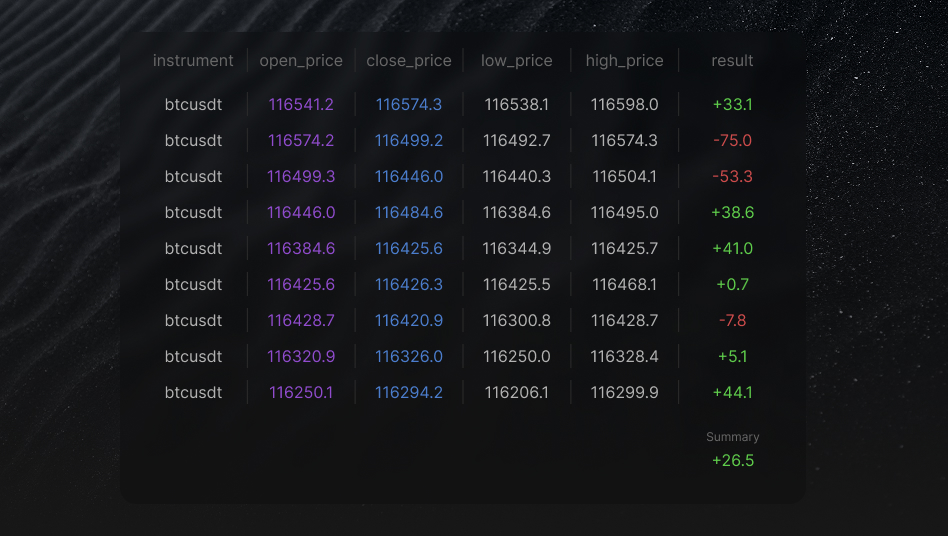Click the close_price column header

click(409, 61)
